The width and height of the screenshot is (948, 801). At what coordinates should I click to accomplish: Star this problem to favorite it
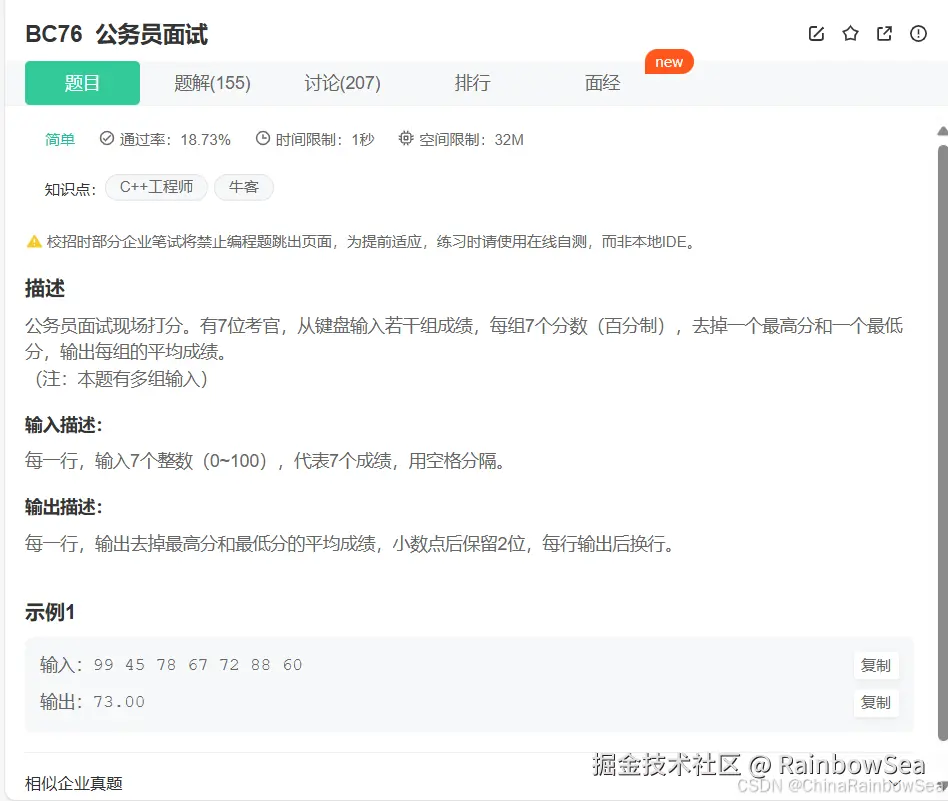(x=850, y=33)
